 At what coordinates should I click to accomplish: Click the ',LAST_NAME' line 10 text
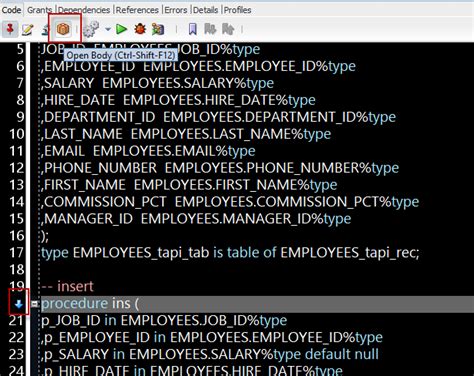point(186,134)
